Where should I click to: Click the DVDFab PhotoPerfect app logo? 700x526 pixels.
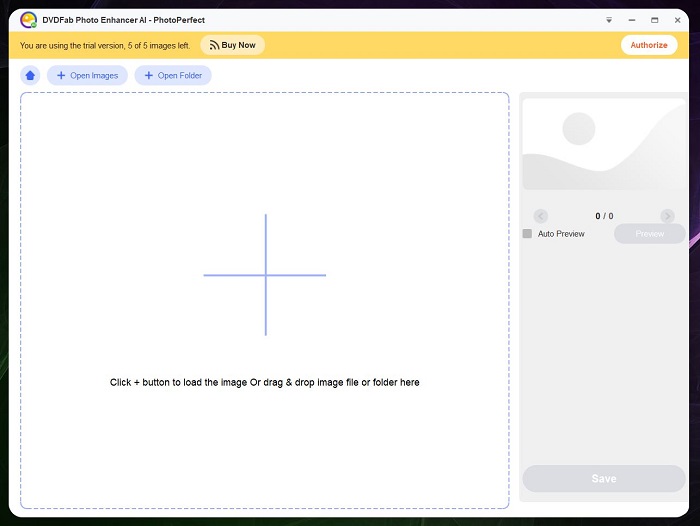(x=29, y=20)
